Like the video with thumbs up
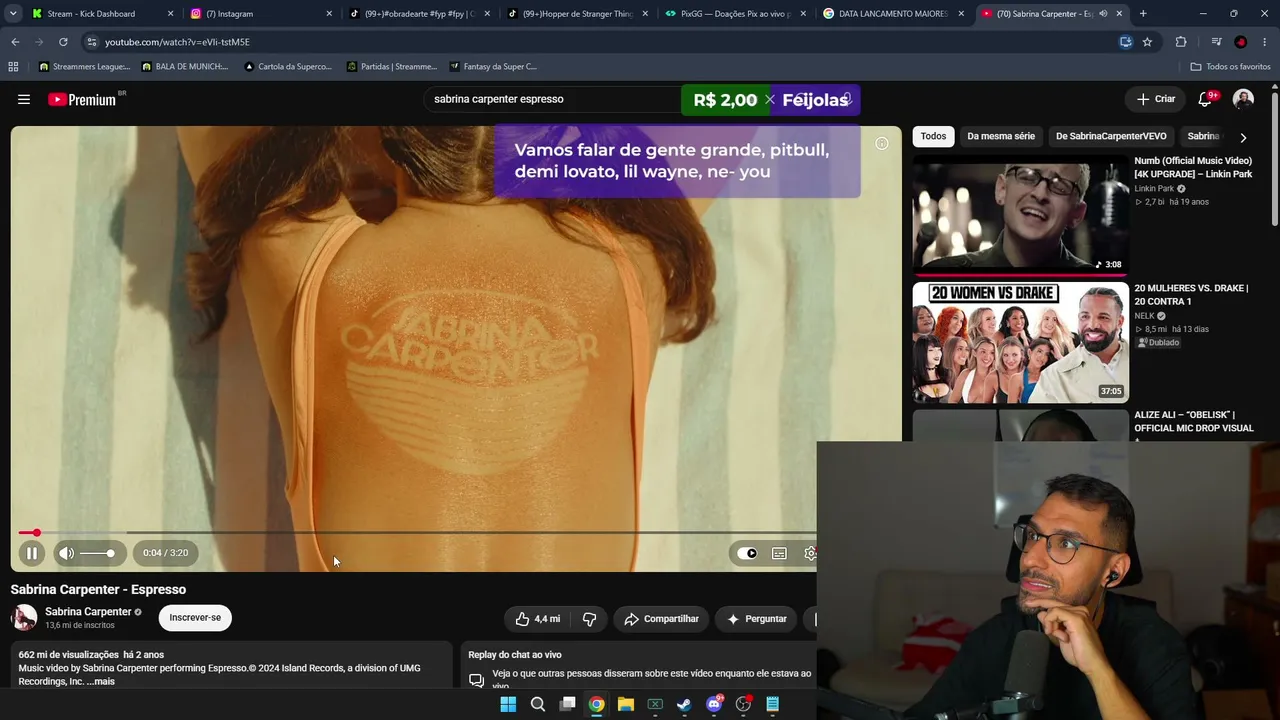 coord(538,619)
